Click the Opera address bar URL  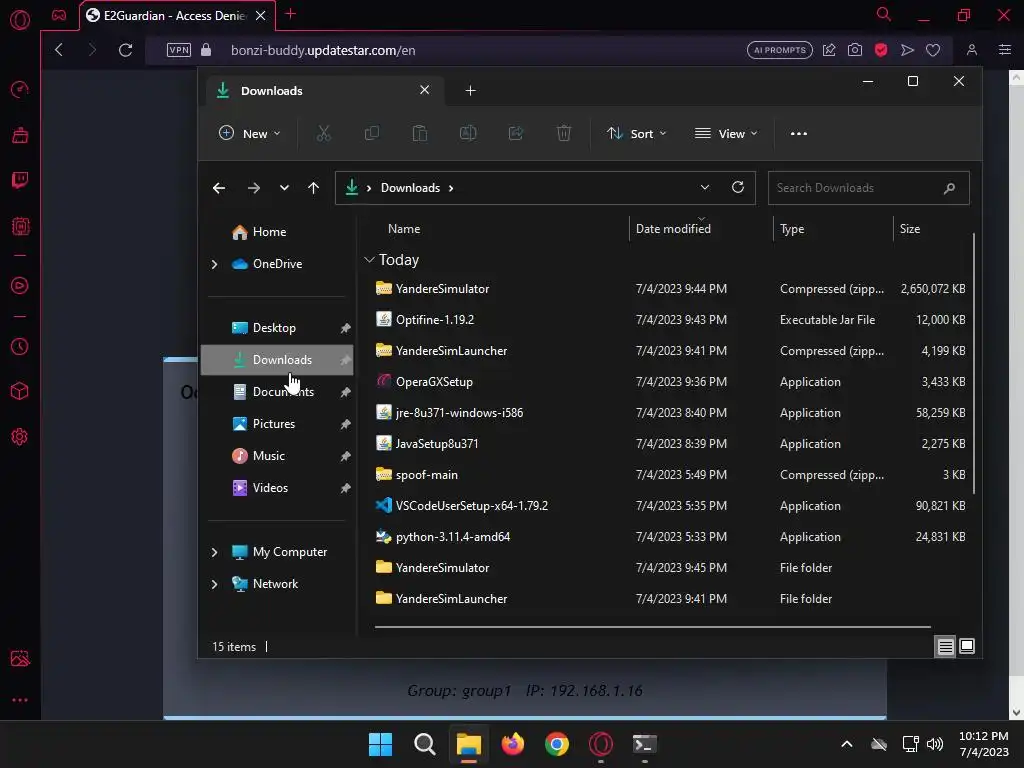point(323,50)
